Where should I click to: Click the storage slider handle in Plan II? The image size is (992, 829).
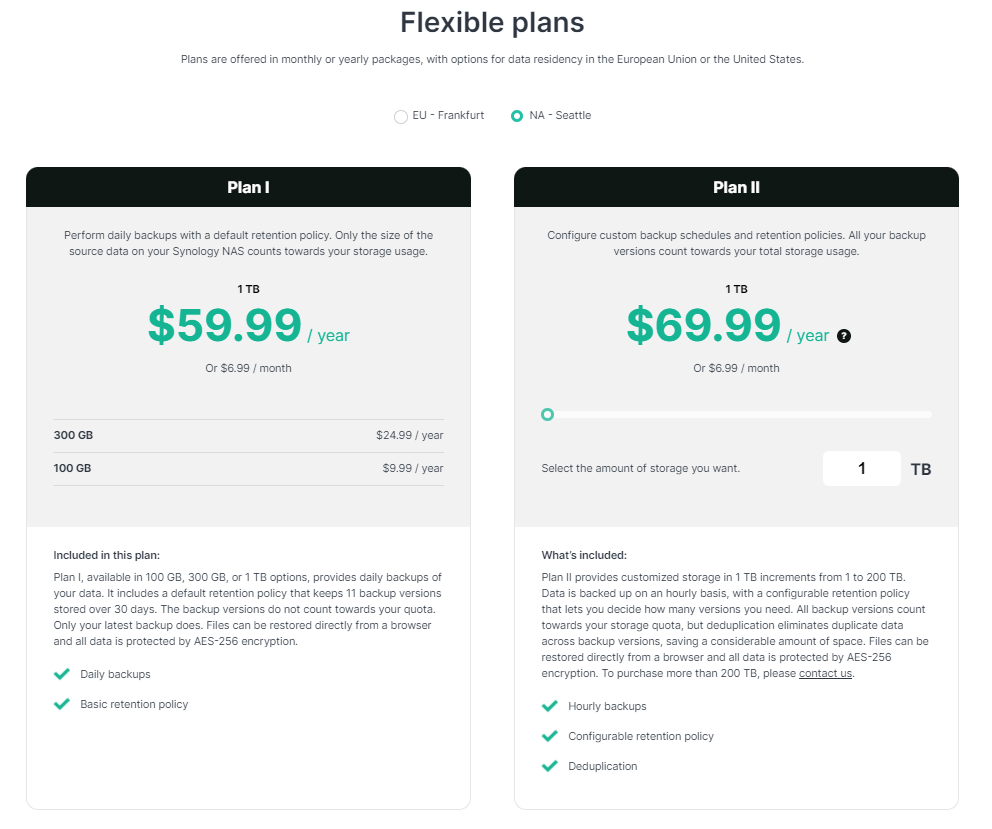(548, 414)
